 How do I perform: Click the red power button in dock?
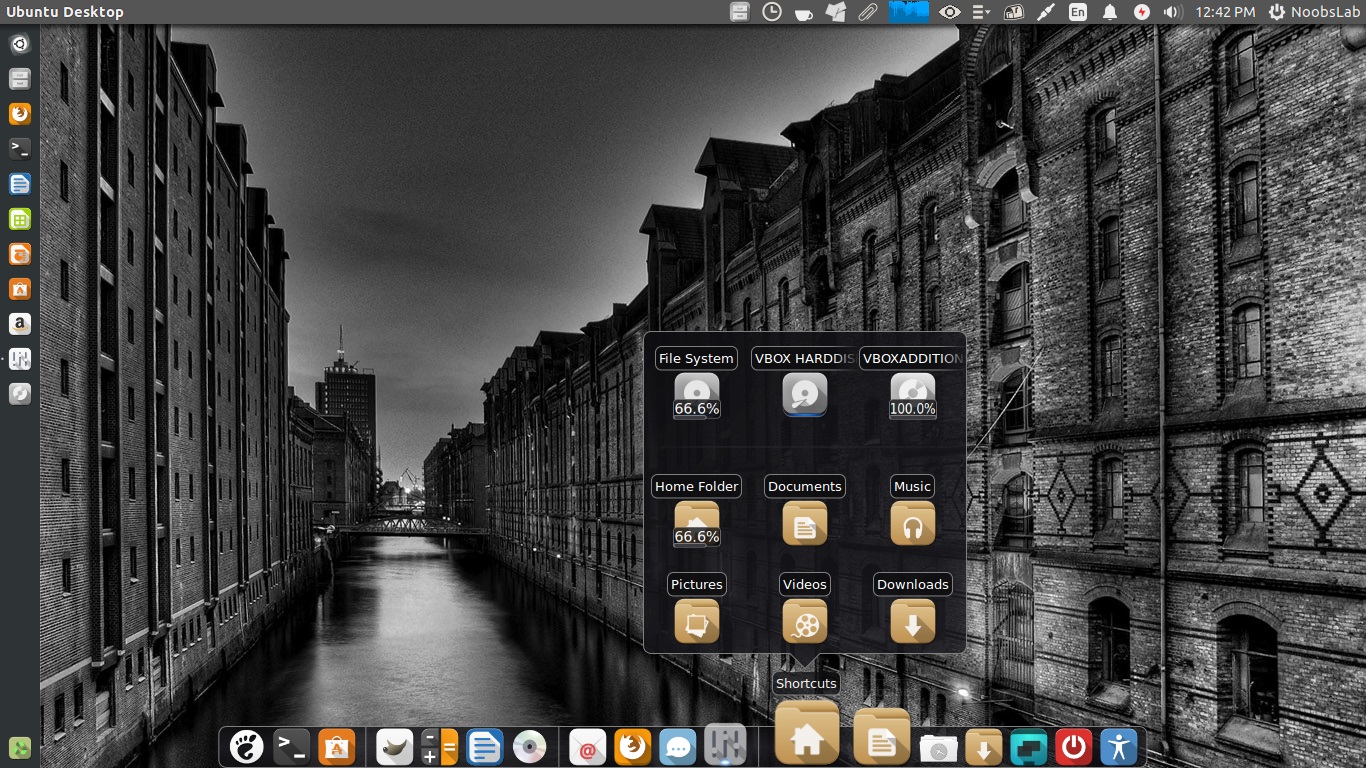coord(1074,747)
